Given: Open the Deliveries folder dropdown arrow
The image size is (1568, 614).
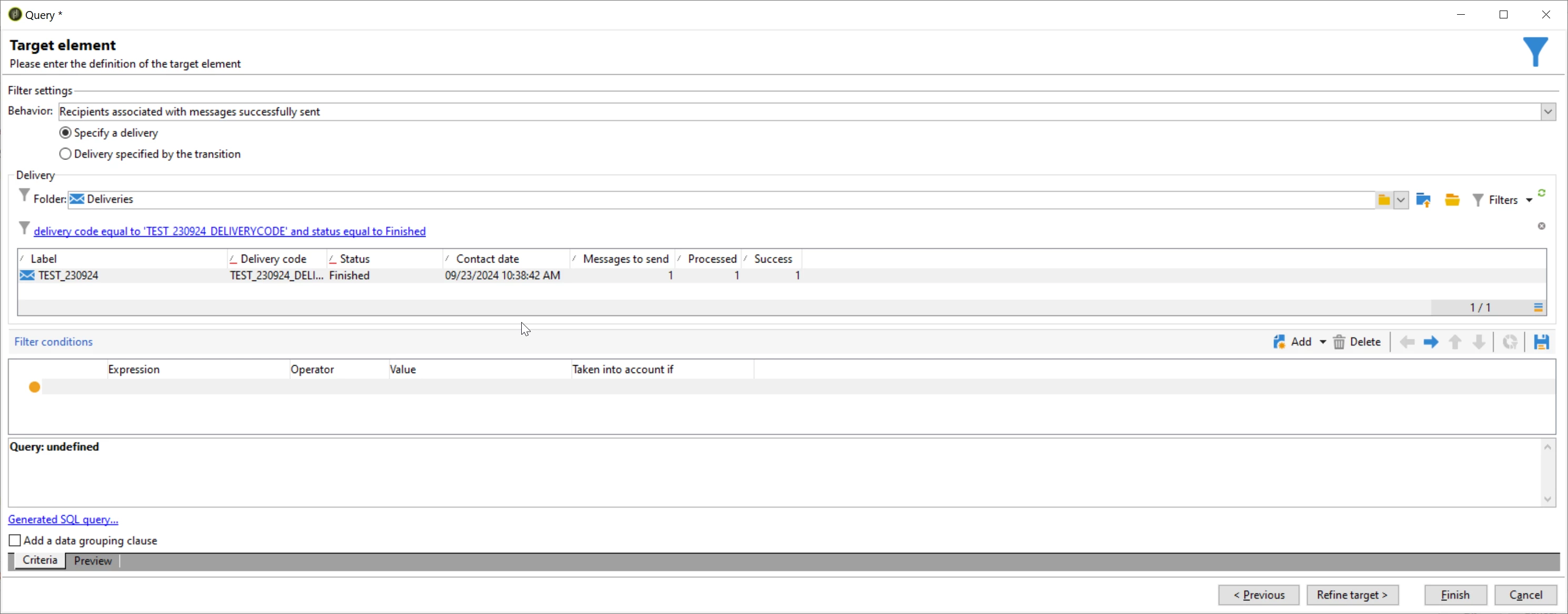Looking at the screenshot, I should pos(1401,200).
